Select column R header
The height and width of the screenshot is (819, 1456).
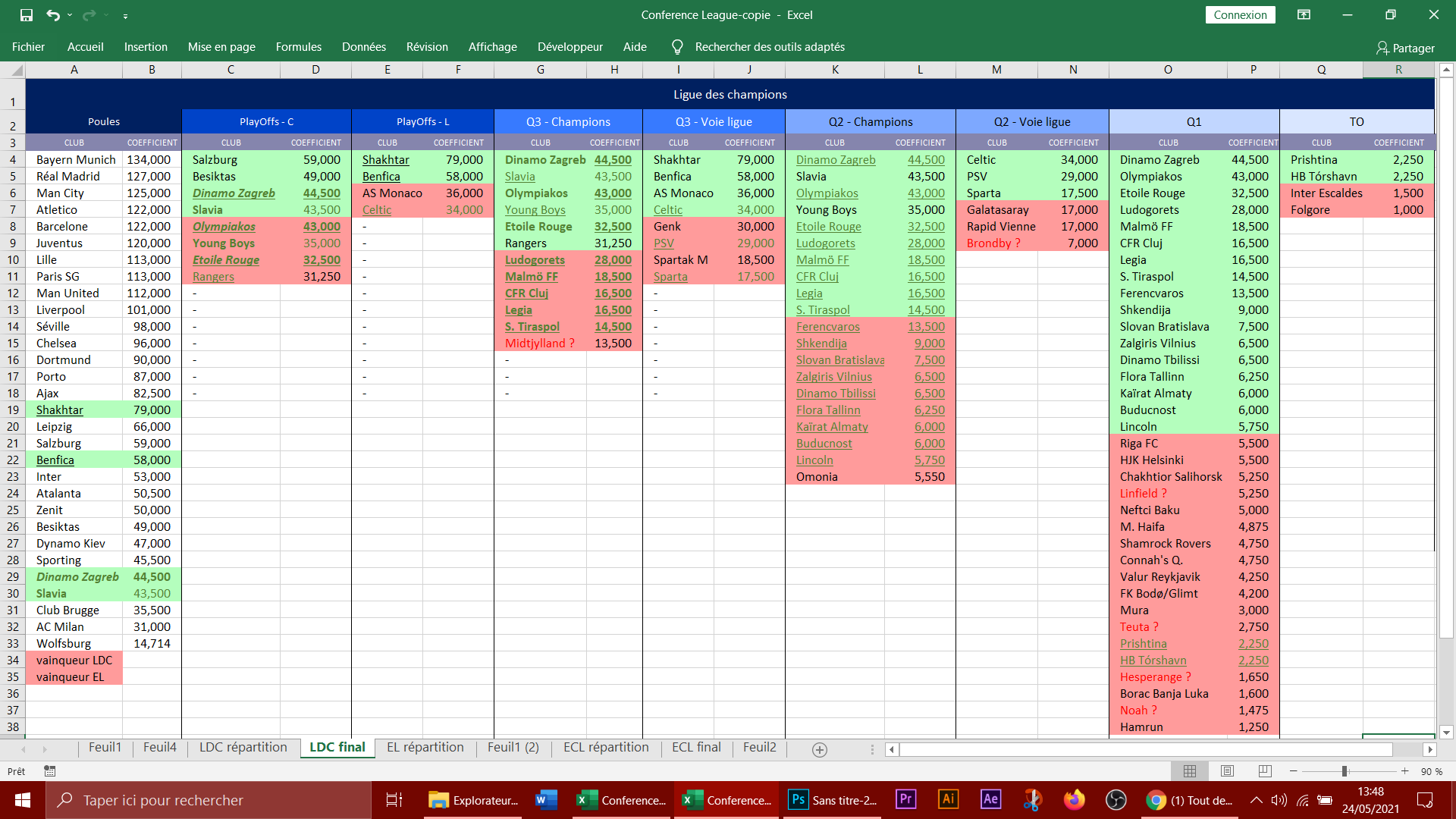[1398, 70]
